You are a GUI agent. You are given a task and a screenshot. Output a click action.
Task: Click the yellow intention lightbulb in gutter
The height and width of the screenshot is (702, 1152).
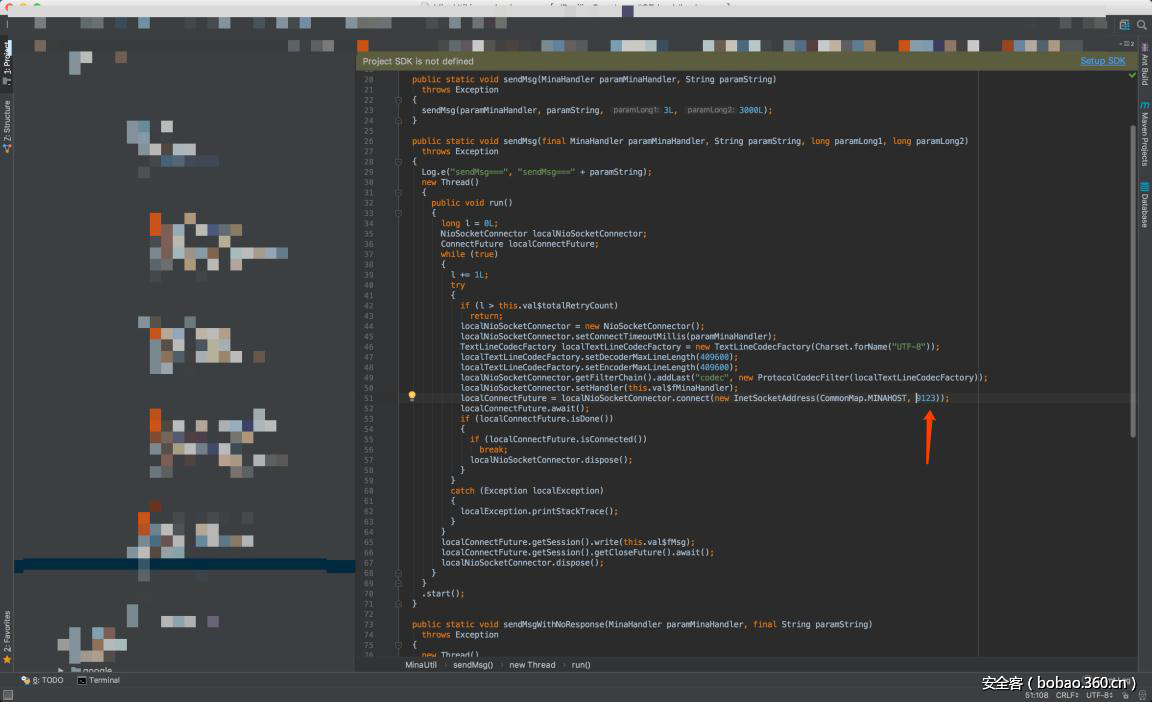(x=411, y=397)
